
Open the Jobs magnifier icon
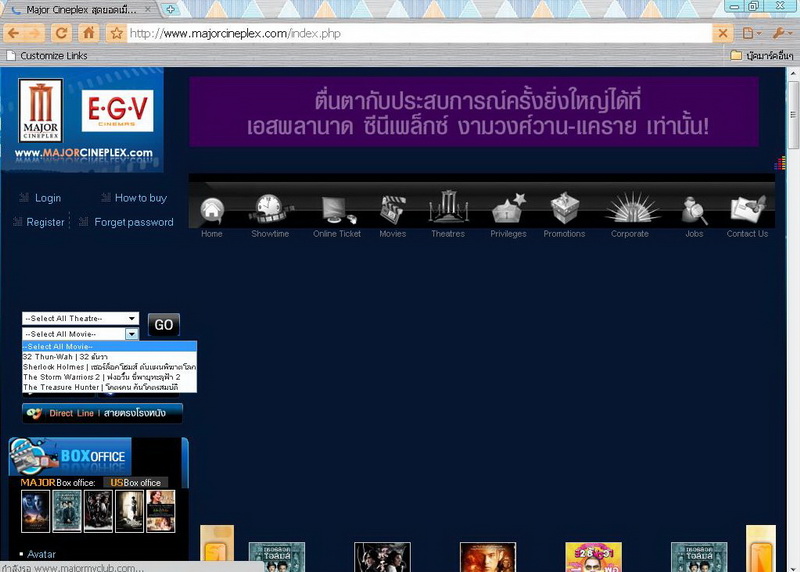(x=694, y=211)
